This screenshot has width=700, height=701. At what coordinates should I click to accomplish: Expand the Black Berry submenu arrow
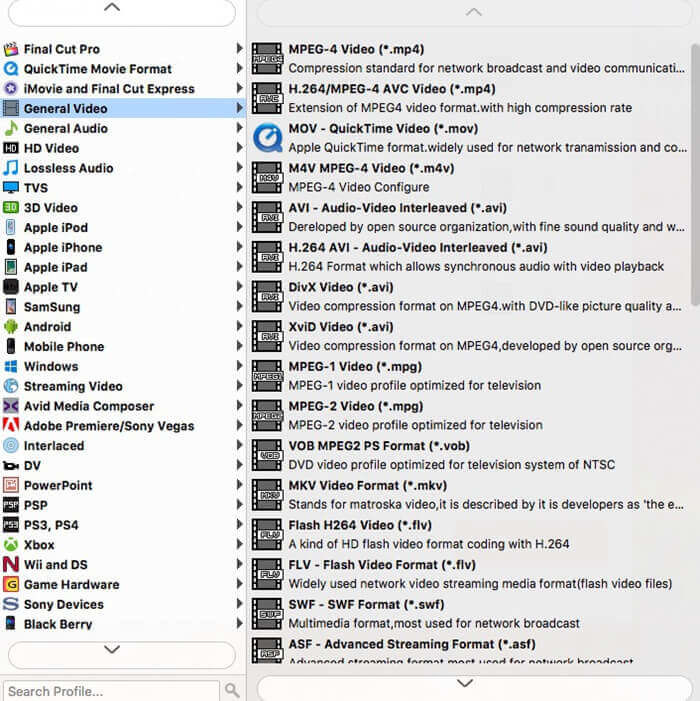point(239,623)
